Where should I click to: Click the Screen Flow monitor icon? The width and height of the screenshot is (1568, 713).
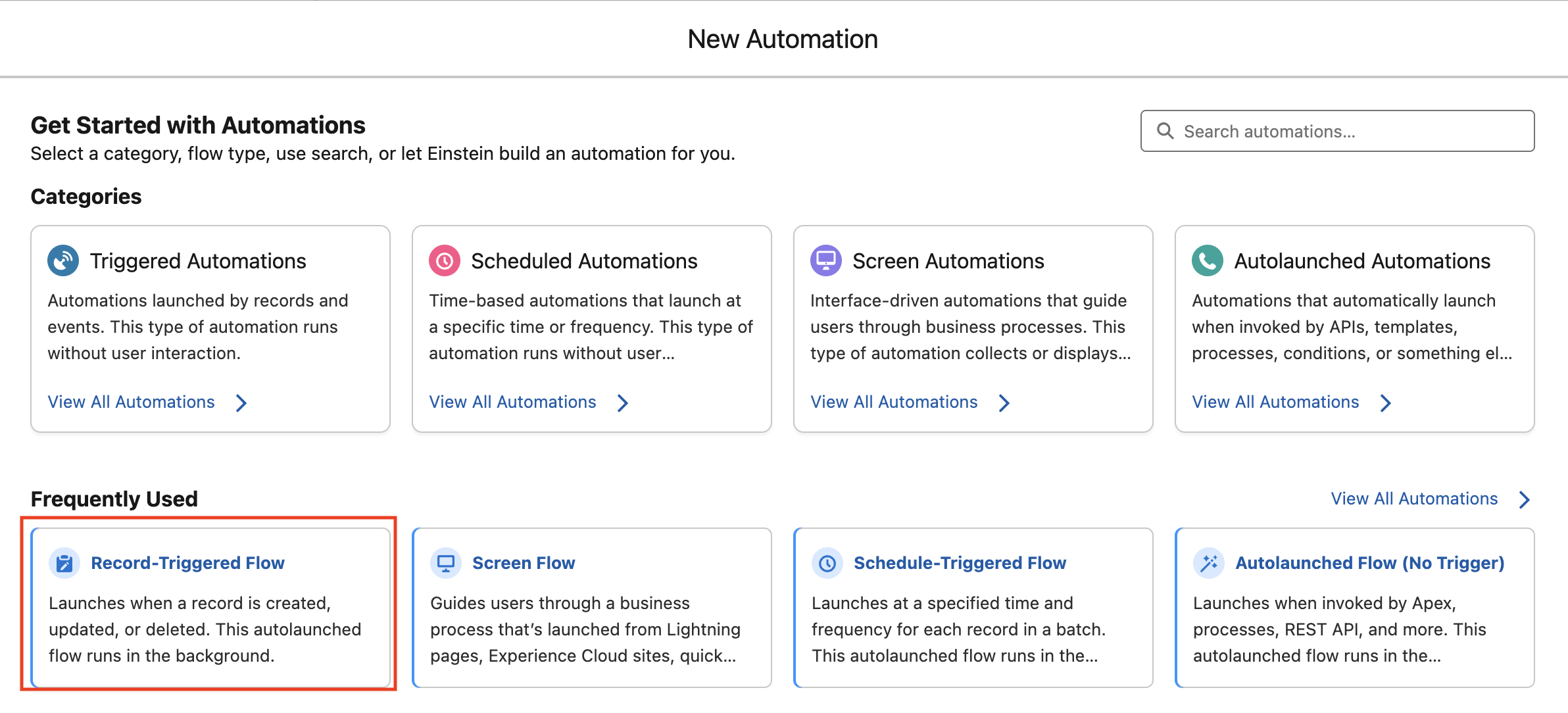pos(446,563)
